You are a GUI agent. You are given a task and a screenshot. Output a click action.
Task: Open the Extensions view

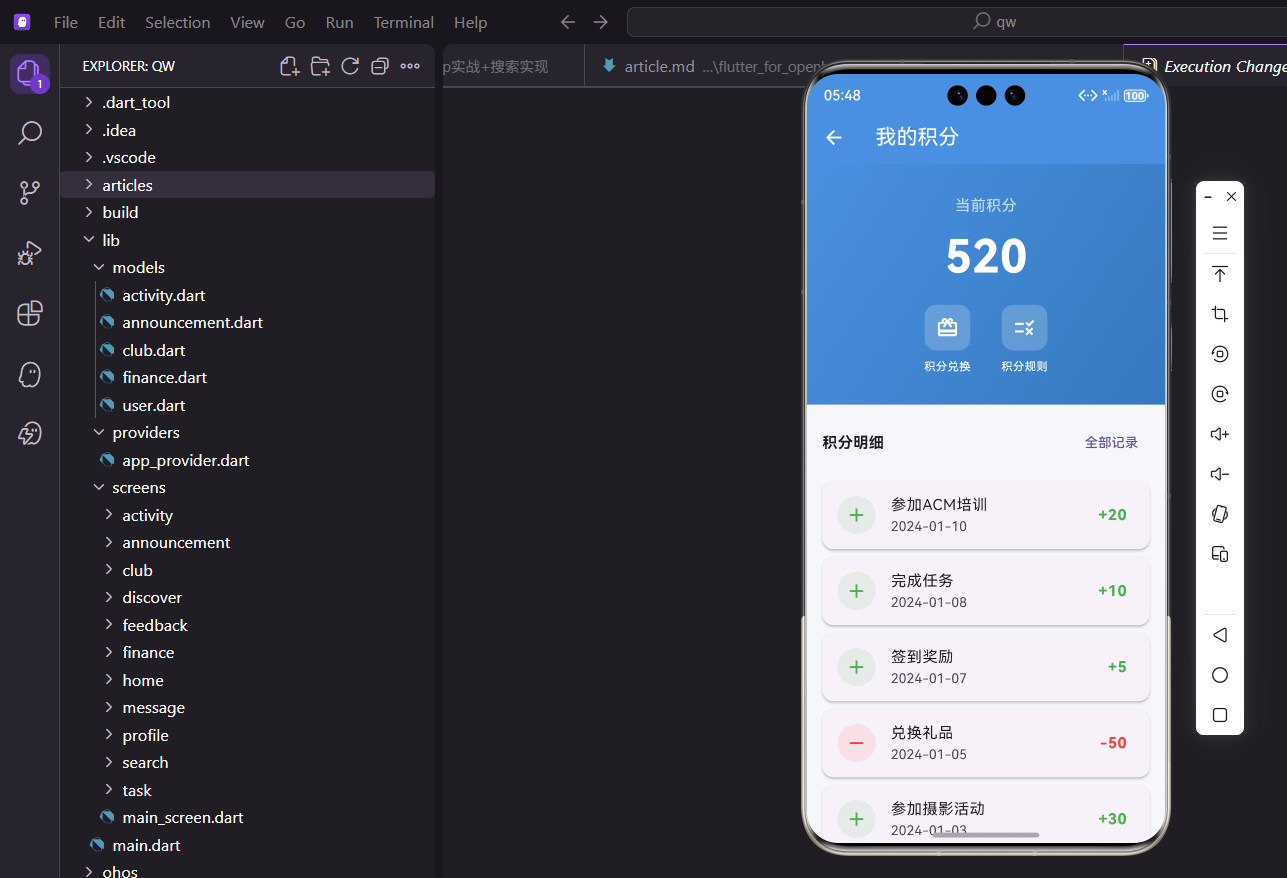tap(30, 313)
